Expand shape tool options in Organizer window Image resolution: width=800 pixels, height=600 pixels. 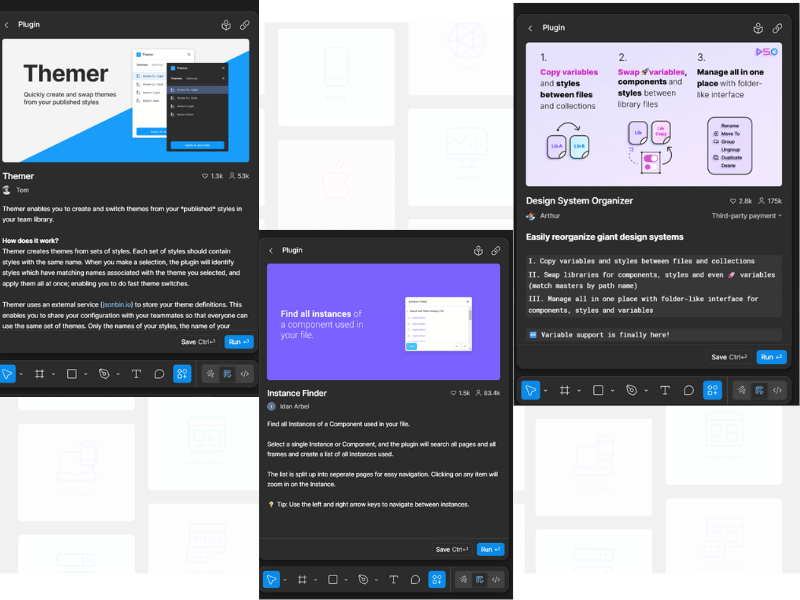pyautogui.click(x=612, y=391)
